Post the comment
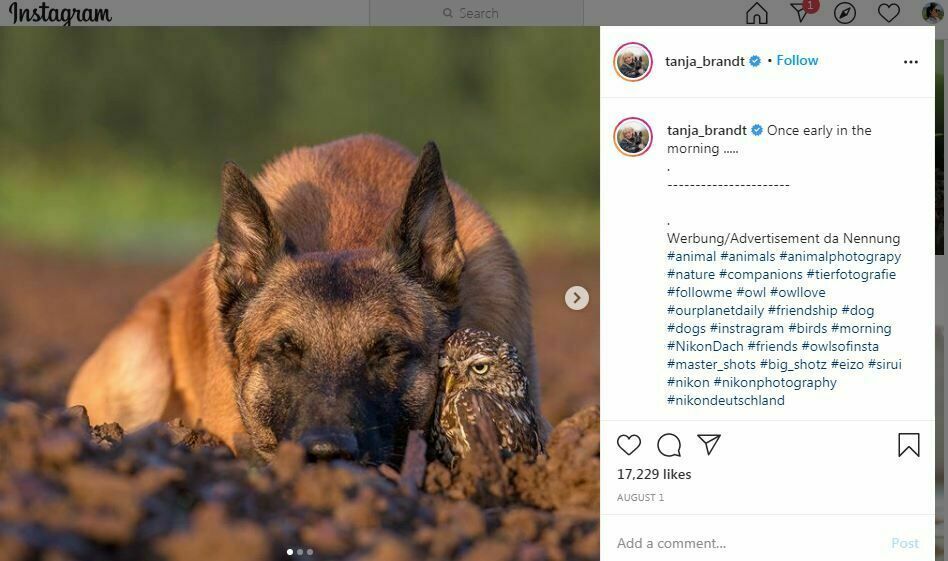The width and height of the screenshot is (948, 561). coord(904,543)
